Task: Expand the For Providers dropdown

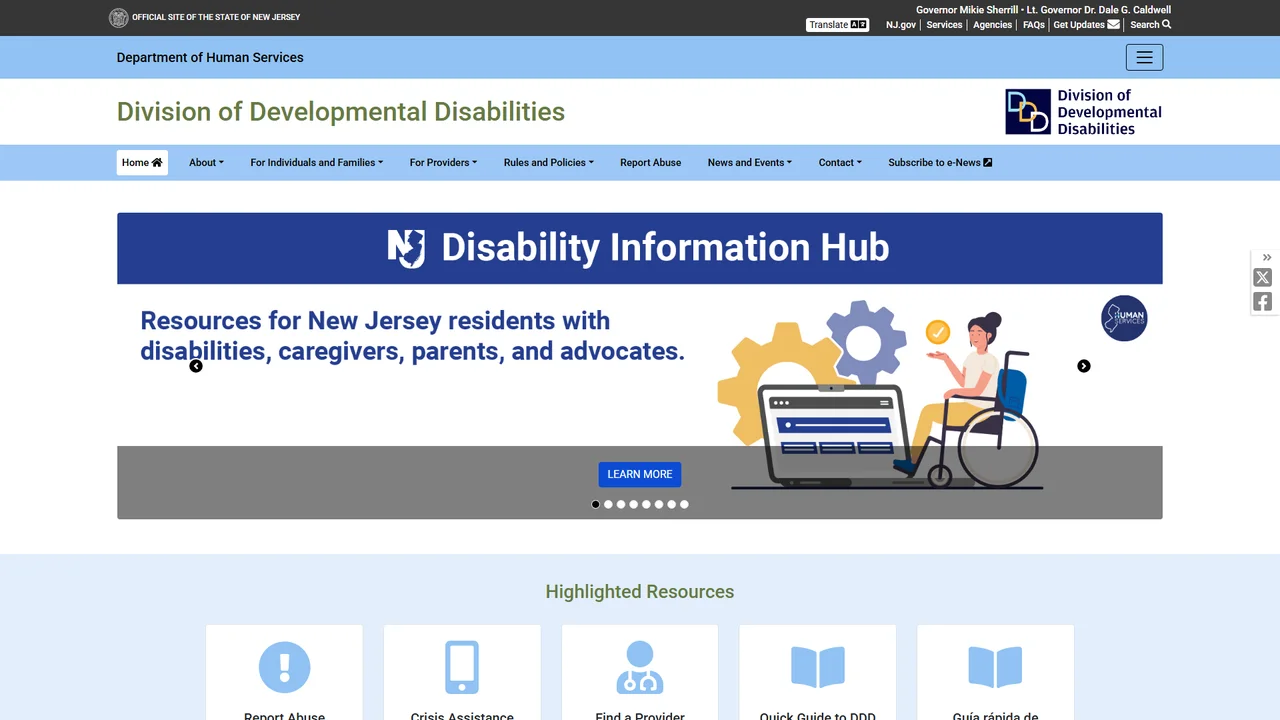Action: pyautogui.click(x=443, y=162)
